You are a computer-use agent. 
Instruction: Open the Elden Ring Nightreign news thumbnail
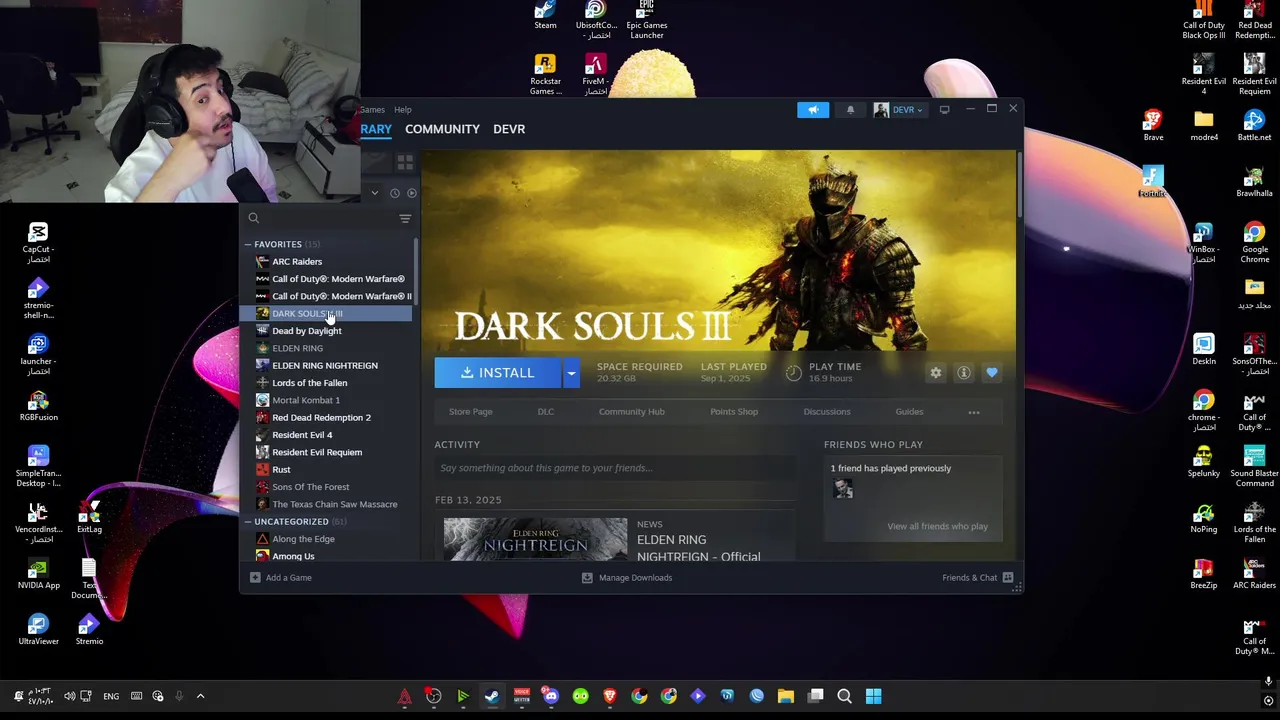tap(535, 539)
